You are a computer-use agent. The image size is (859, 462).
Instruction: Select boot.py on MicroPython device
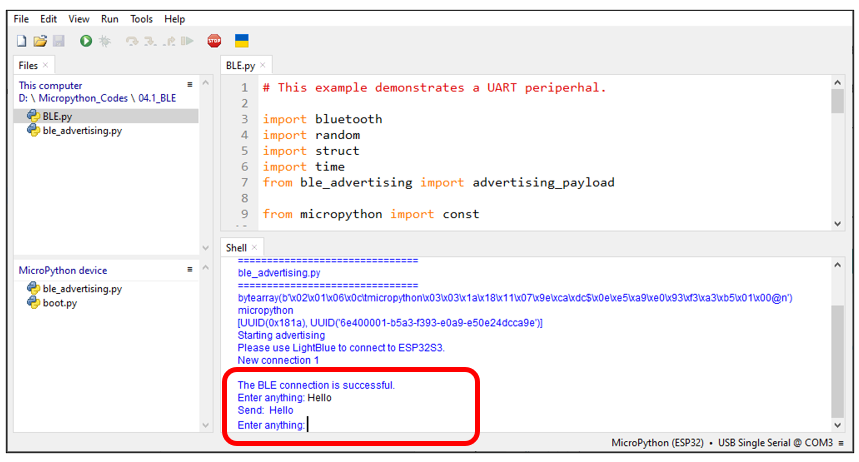[60, 303]
